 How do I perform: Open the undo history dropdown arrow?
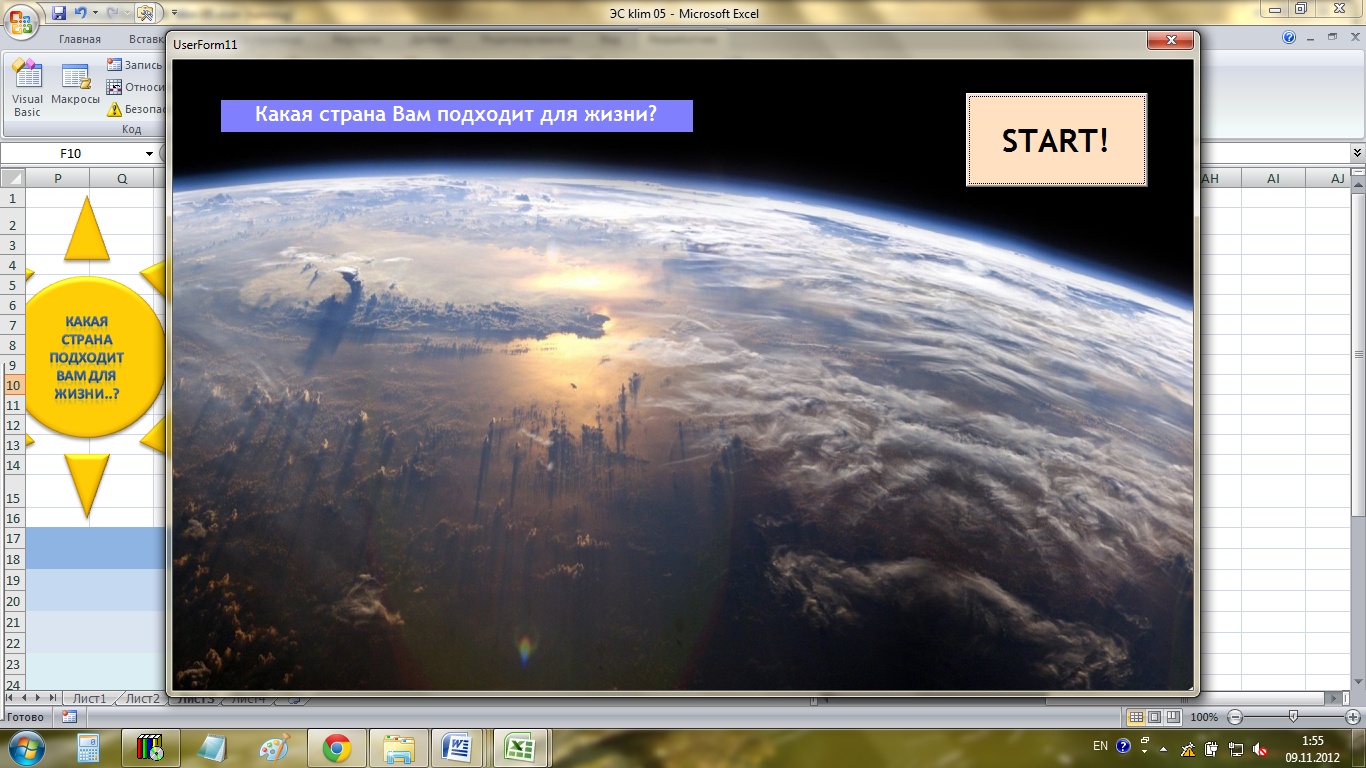[95, 13]
